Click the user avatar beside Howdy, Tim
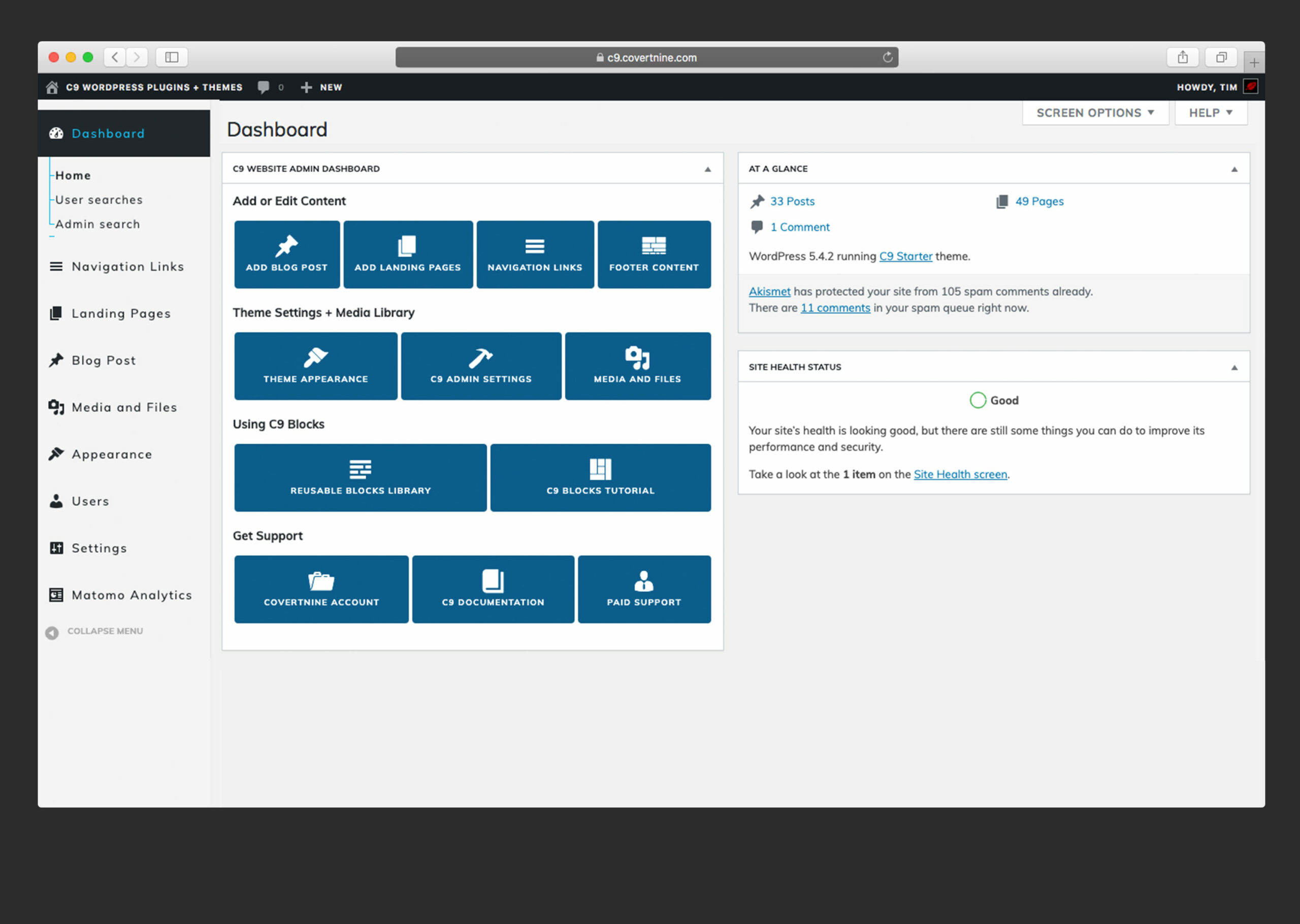The width and height of the screenshot is (1300, 924). click(1251, 86)
